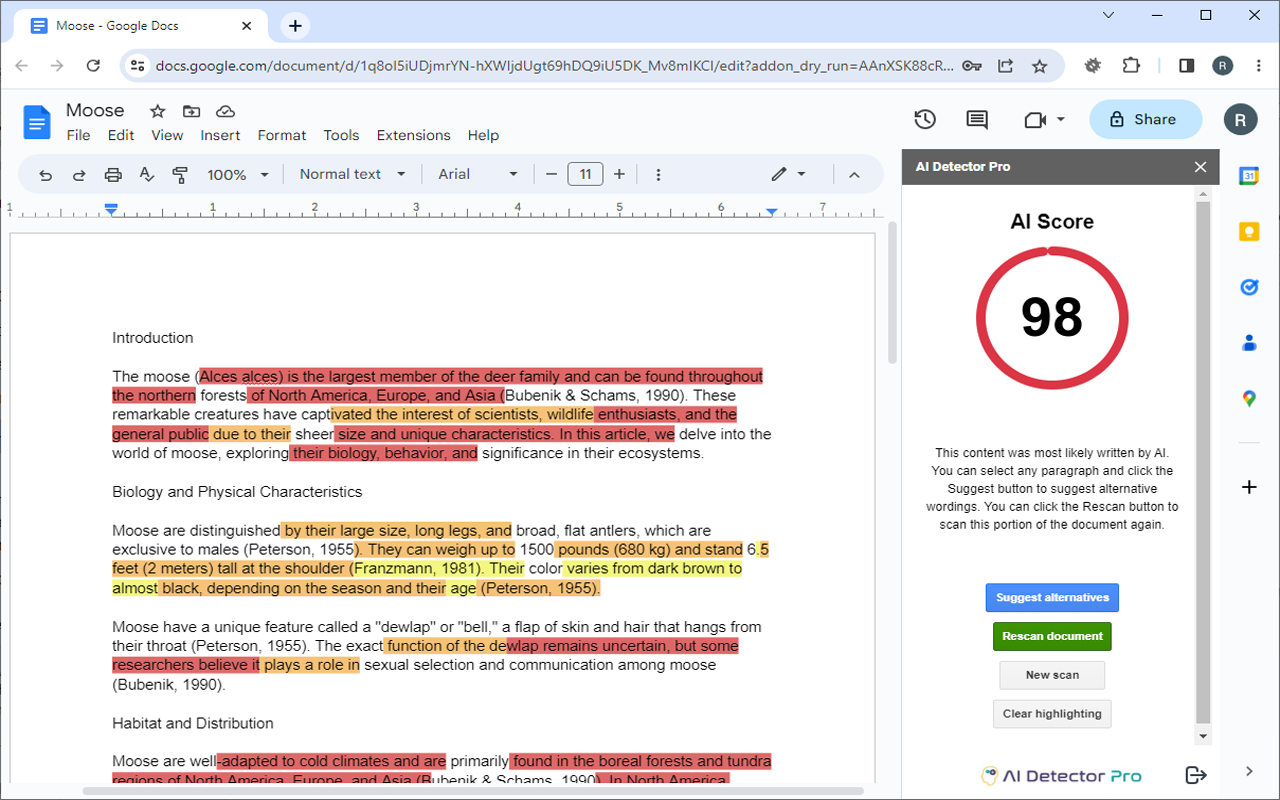The width and height of the screenshot is (1280, 800).
Task: Open the Insert menu
Action: coord(220,135)
